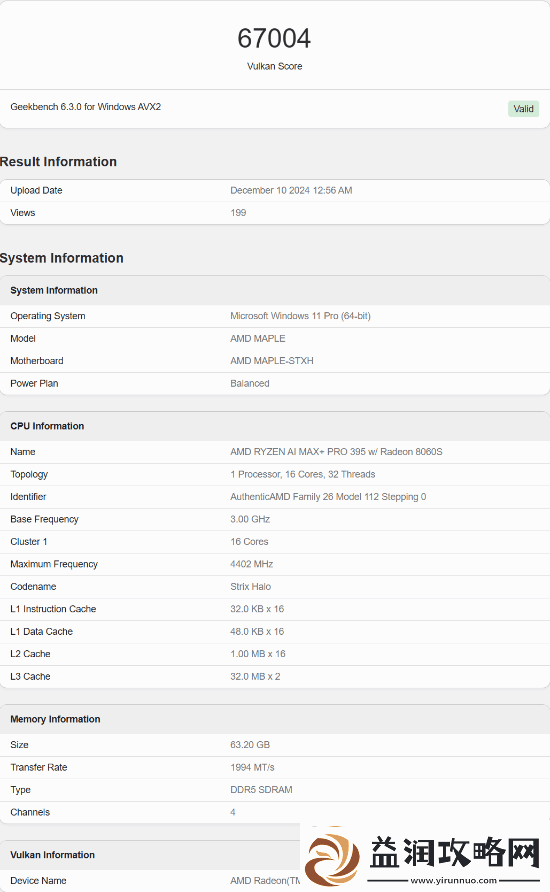Click the AuthenticAMD Family 26 identifier value
Image resolution: width=550 pixels, height=892 pixels.
tap(328, 497)
